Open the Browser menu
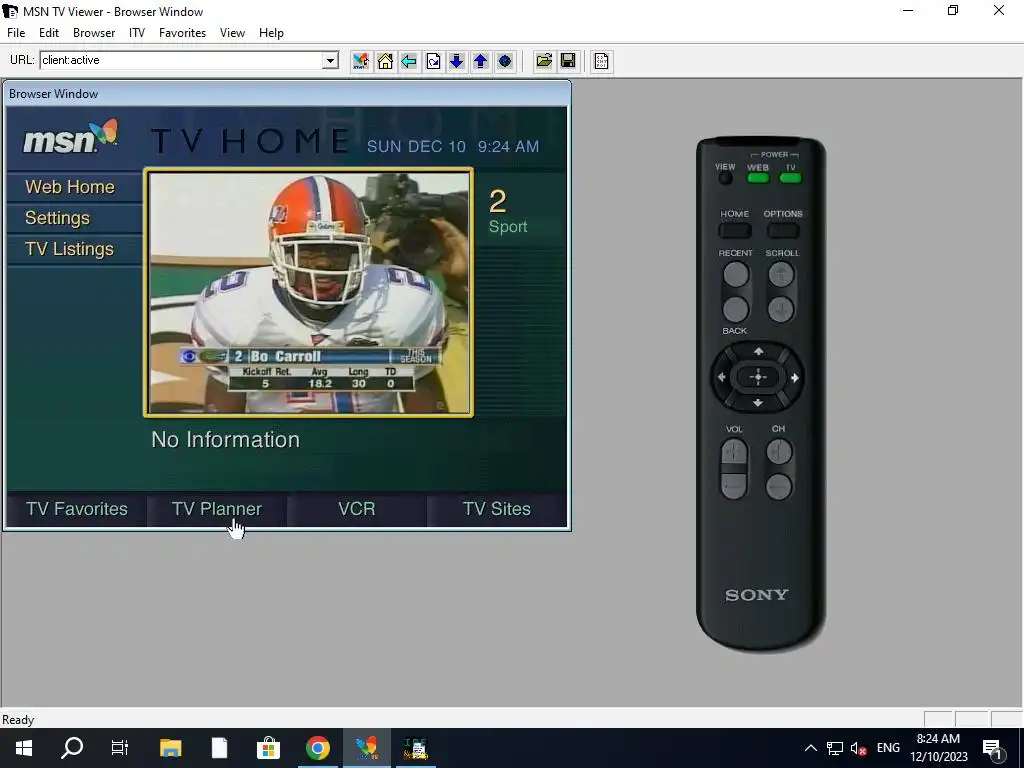Viewport: 1024px width, 768px height. click(x=94, y=33)
